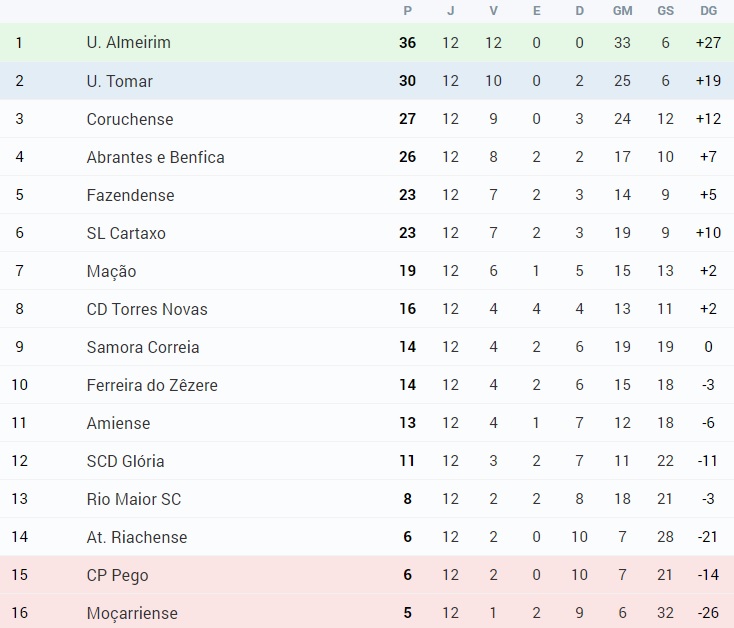Click Rio Maior SC team name
This screenshot has width=734, height=628.
coord(134,499)
